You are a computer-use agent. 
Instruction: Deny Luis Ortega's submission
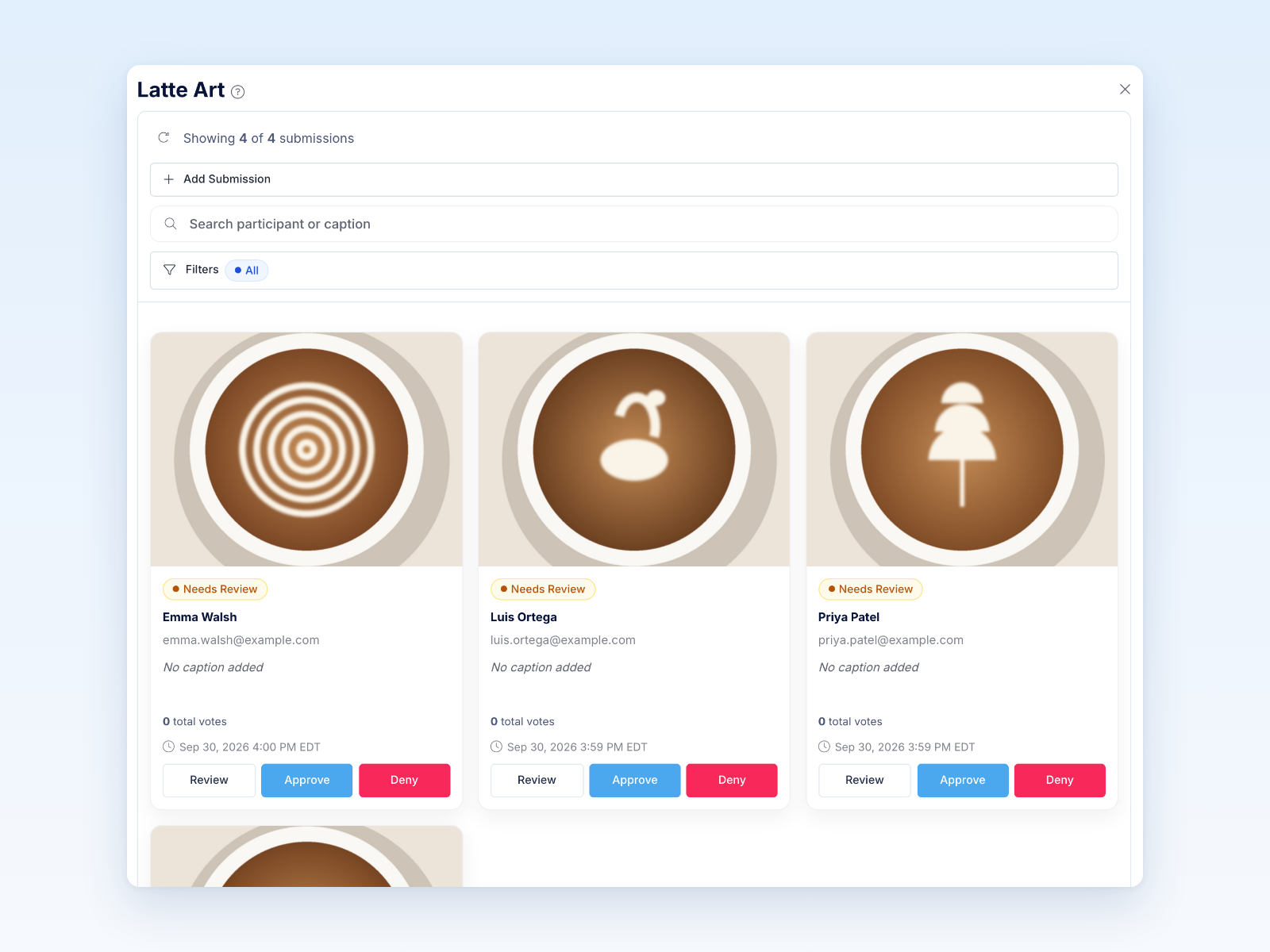tap(732, 781)
